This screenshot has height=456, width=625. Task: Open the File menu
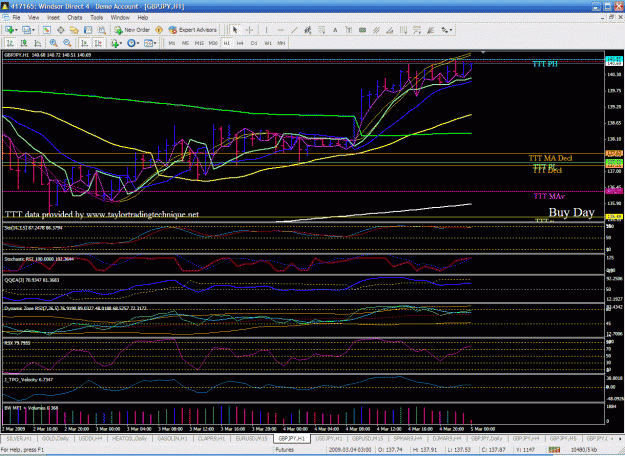(16, 18)
